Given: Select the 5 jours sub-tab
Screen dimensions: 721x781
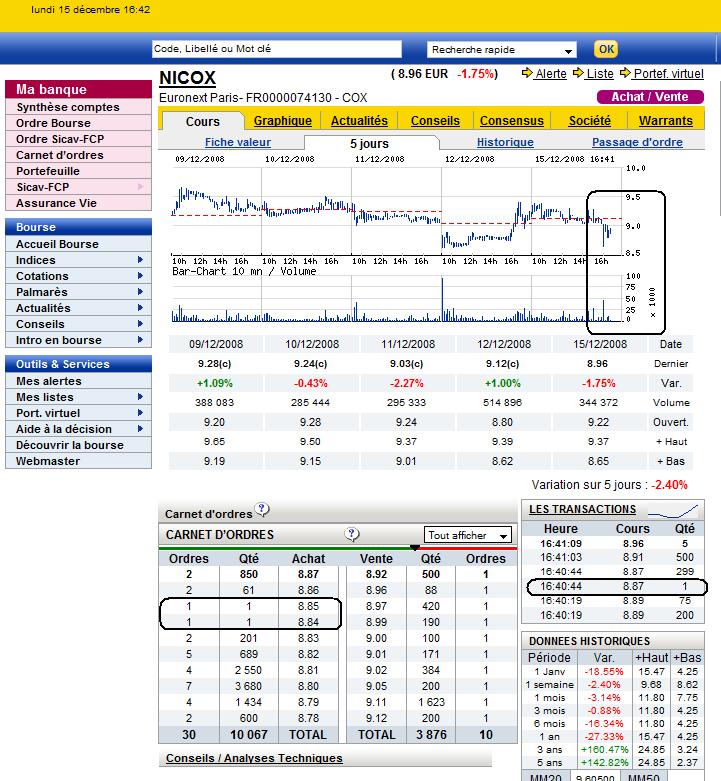Looking at the screenshot, I should tap(369, 143).
